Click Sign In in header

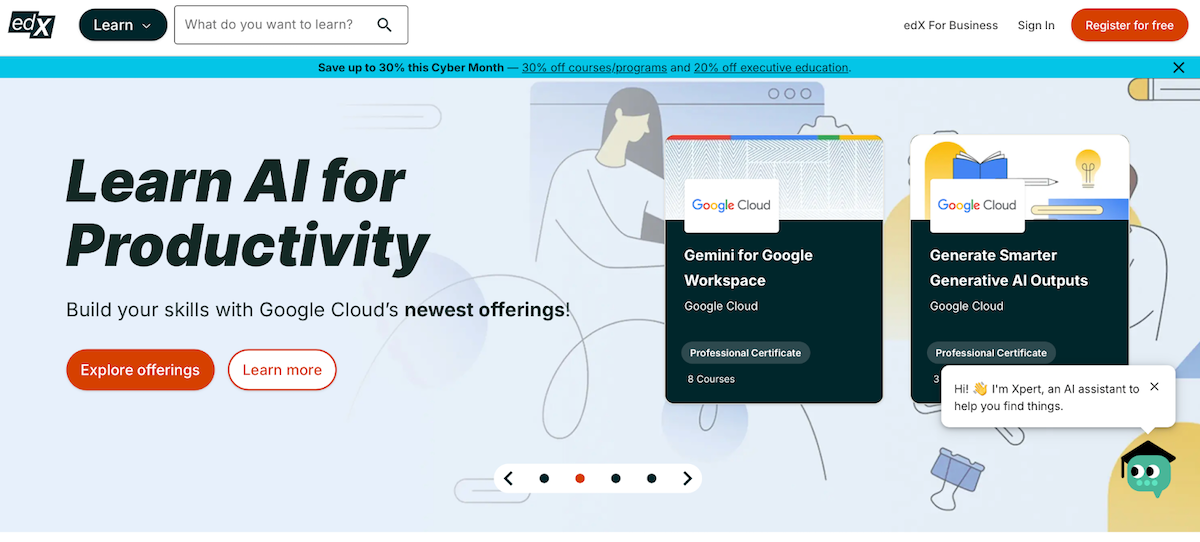pyautogui.click(x=1036, y=25)
